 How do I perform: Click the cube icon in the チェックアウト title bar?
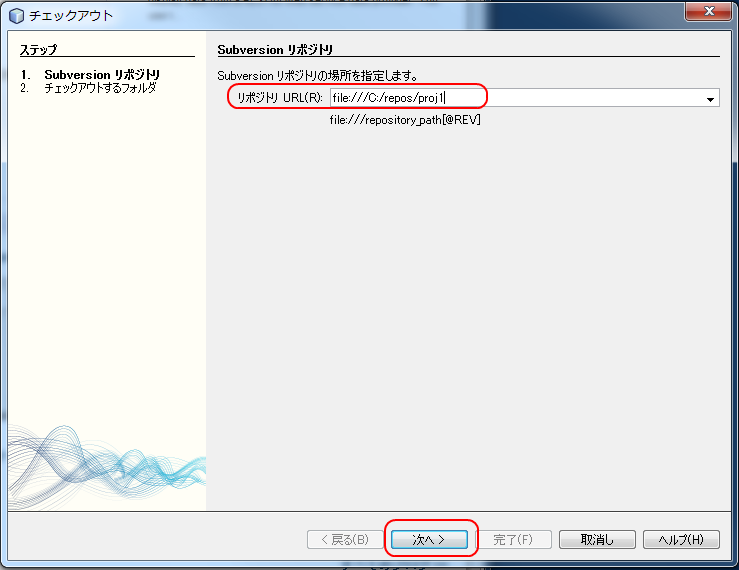click(x=16, y=16)
